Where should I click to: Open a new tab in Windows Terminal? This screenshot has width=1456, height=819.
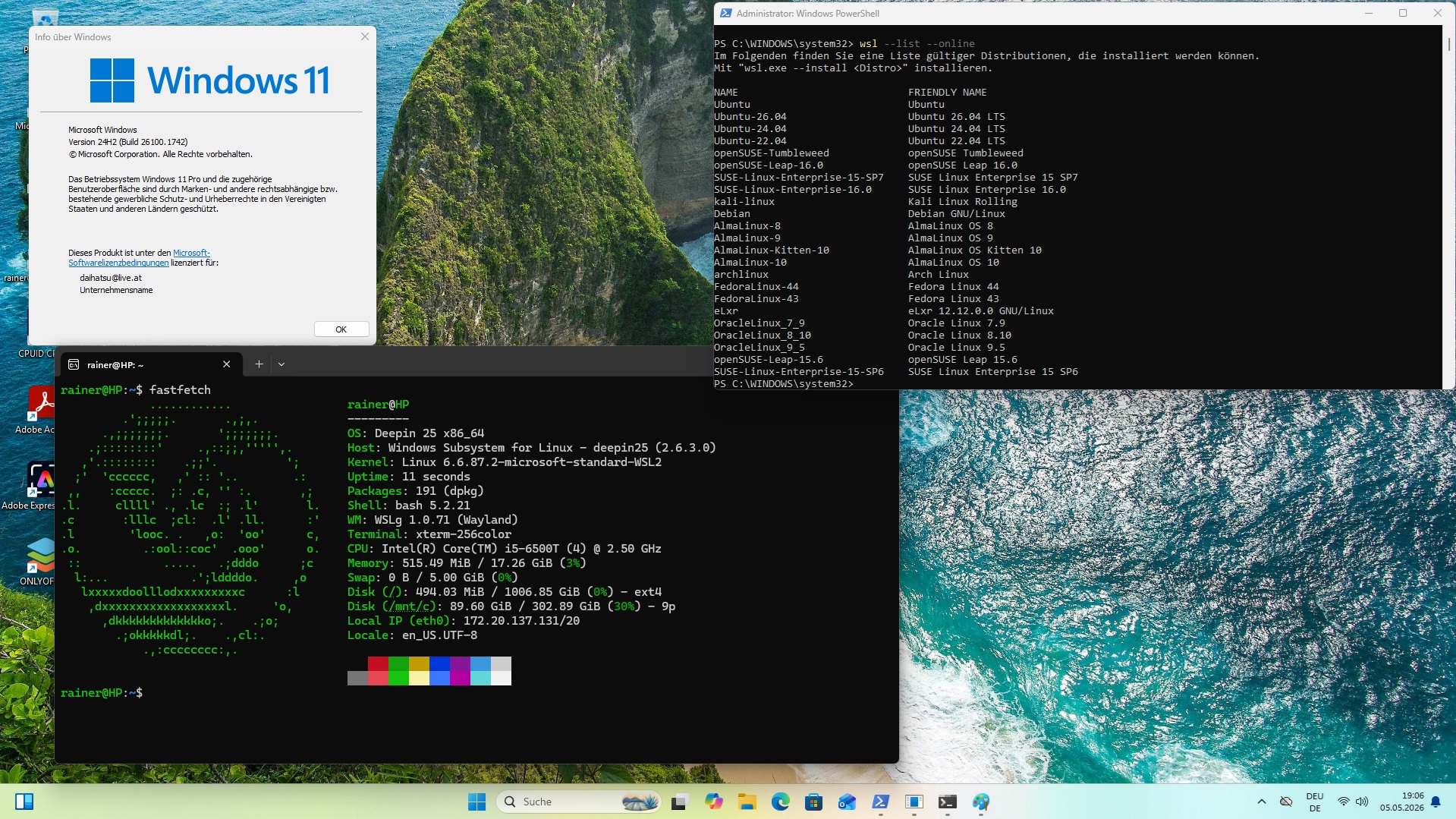259,364
